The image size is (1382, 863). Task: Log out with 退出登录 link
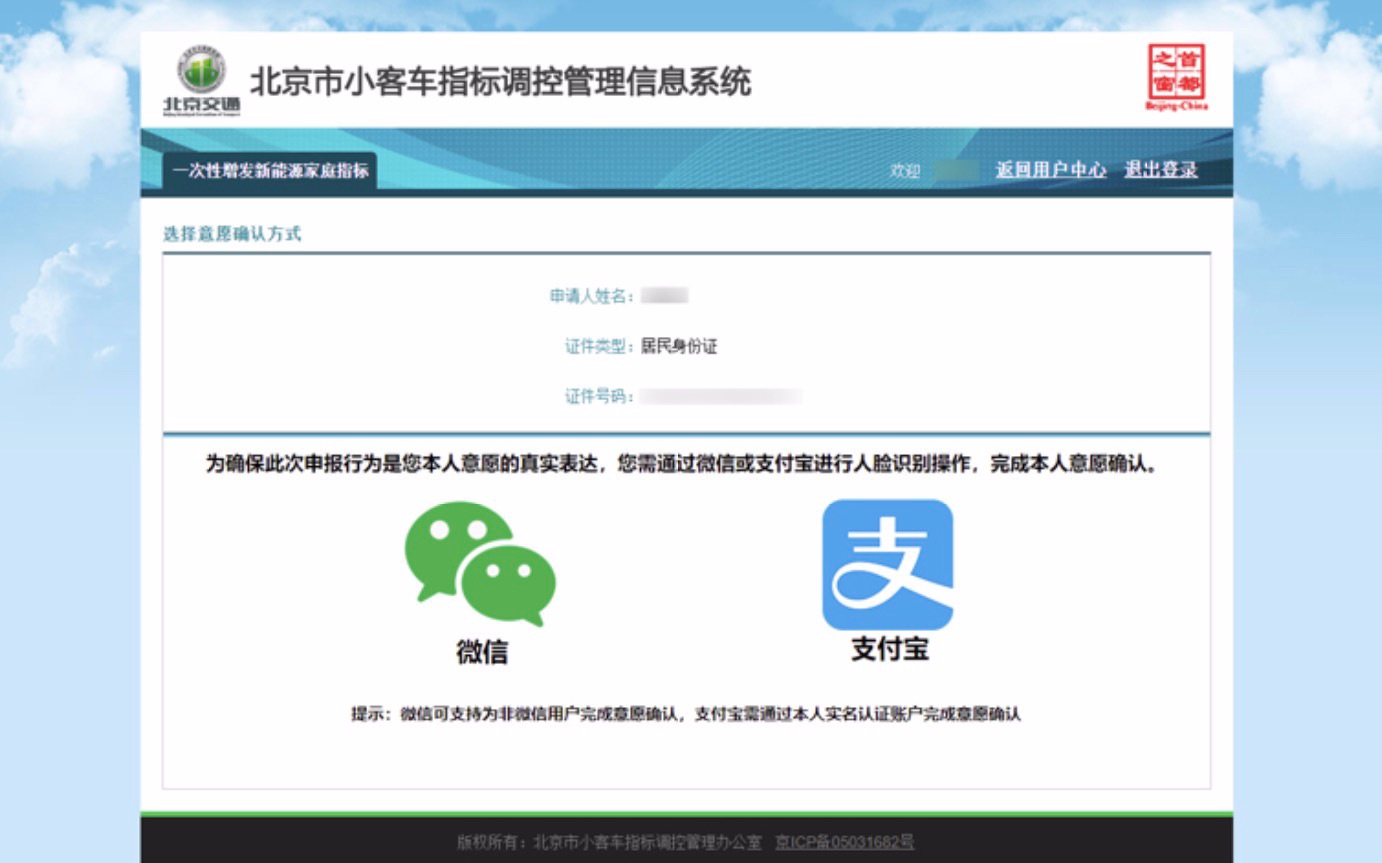[x=1161, y=170]
